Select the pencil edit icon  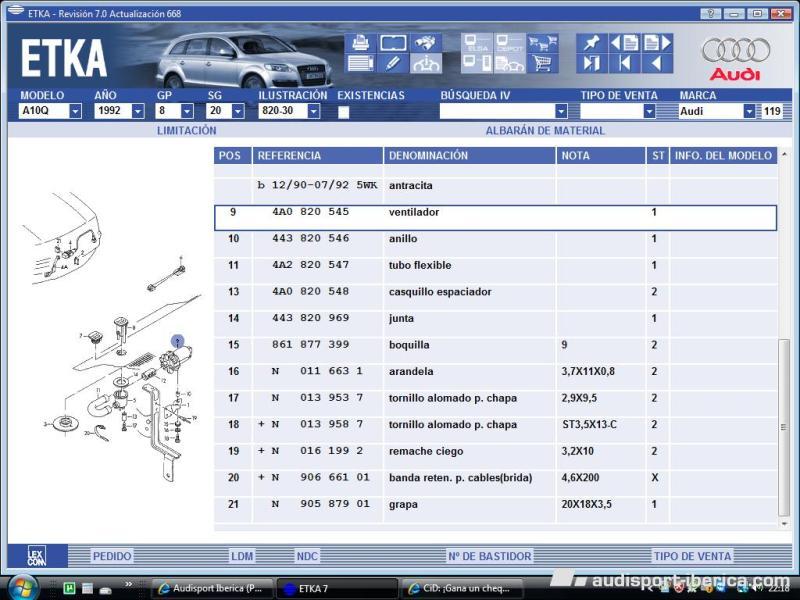393,64
